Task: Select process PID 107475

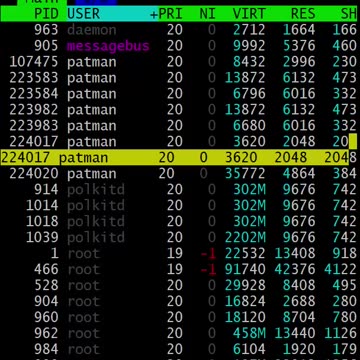Action: (x=180, y=62)
